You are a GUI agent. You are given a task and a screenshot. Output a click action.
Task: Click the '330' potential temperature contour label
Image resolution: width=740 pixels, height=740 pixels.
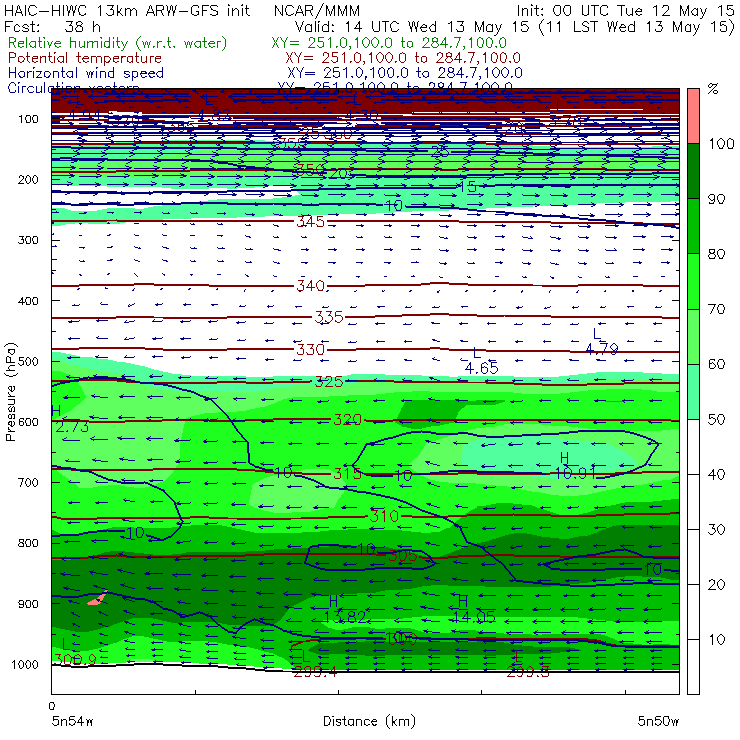pos(311,350)
